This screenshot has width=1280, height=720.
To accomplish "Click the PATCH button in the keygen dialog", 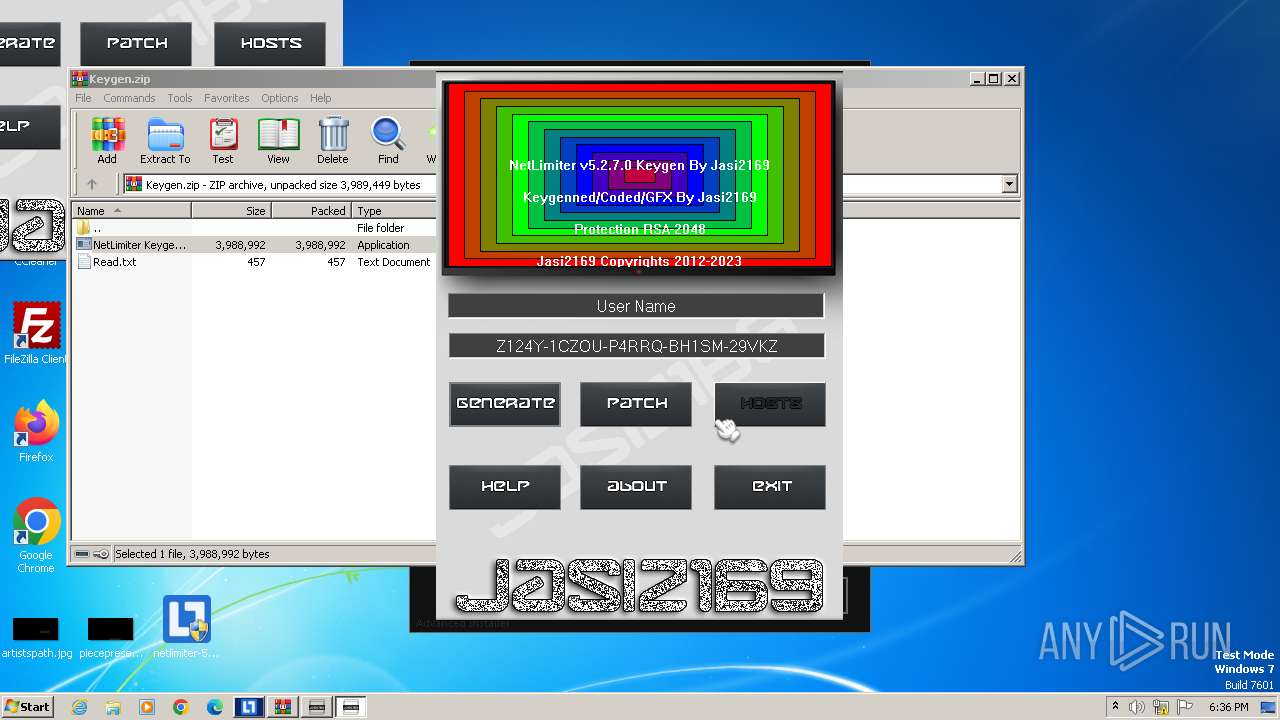I will click(x=636, y=404).
